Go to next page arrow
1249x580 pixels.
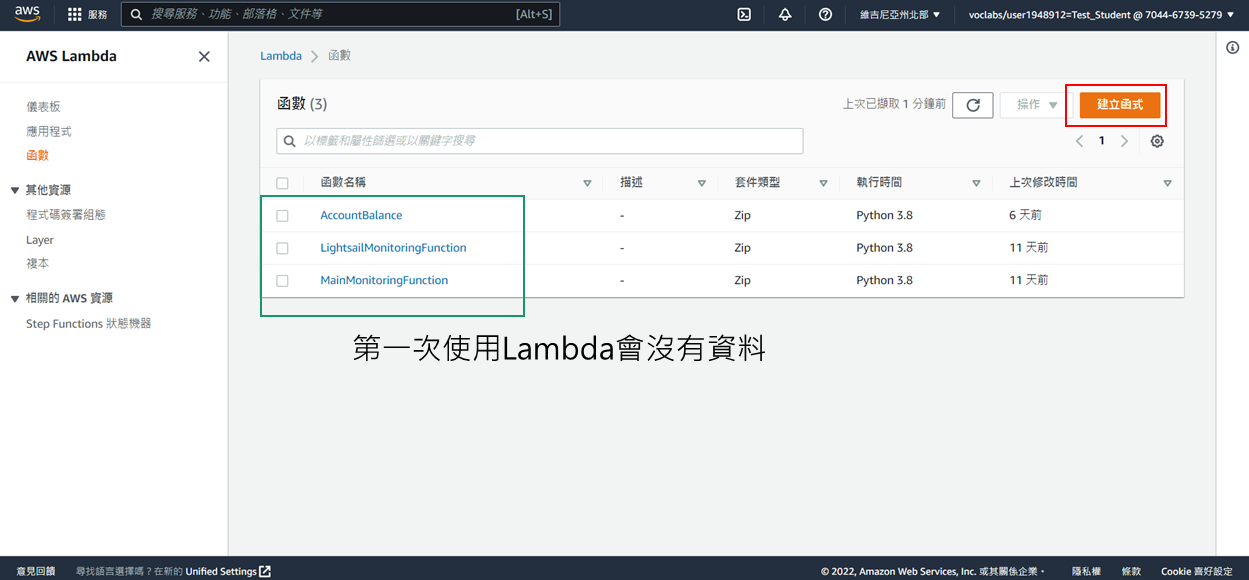(x=1124, y=141)
